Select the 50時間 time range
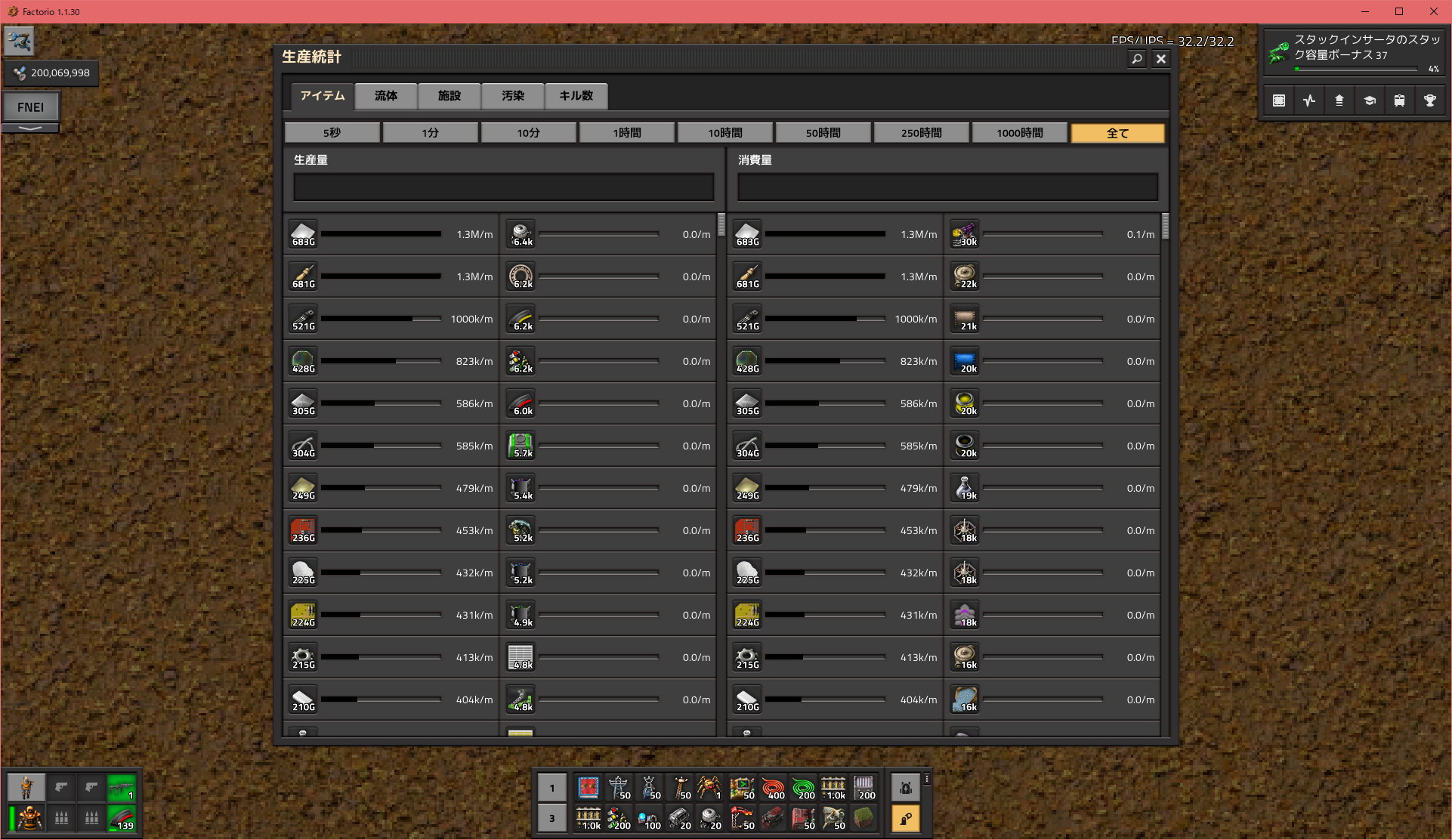Screen dimensions: 1452x840 823,133
